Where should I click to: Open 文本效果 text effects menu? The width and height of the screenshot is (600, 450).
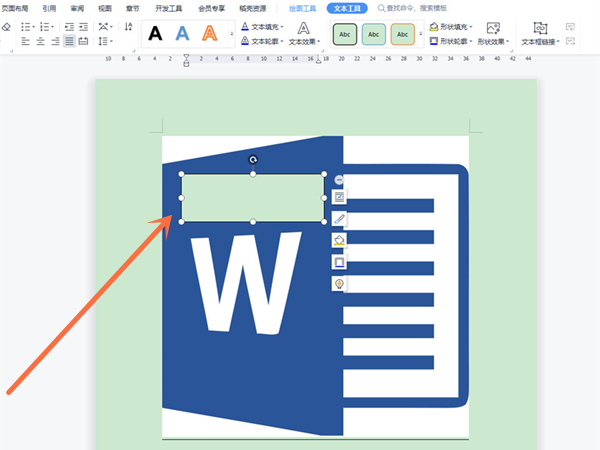[304, 34]
